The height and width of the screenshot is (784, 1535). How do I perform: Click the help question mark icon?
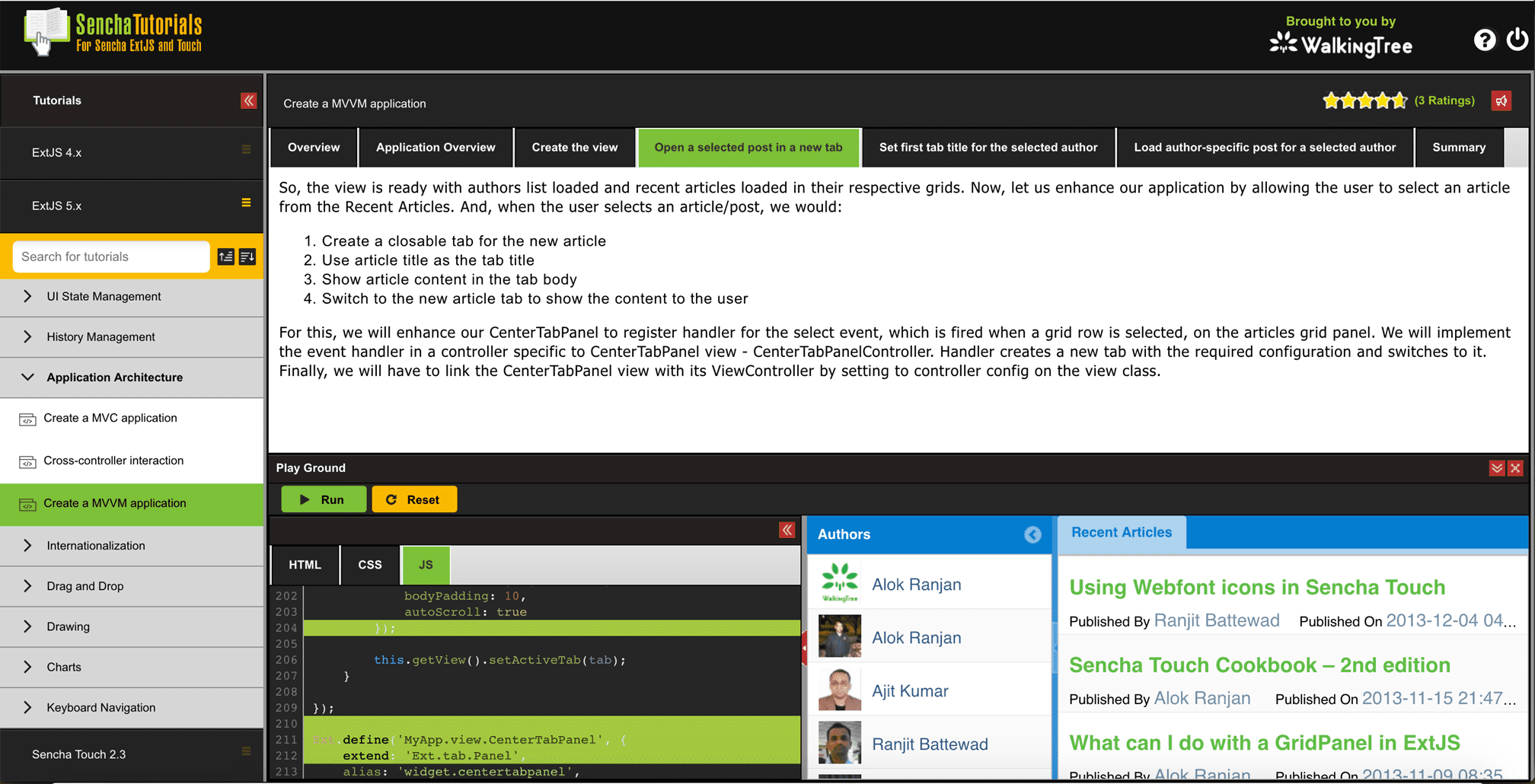pos(1484,40)
